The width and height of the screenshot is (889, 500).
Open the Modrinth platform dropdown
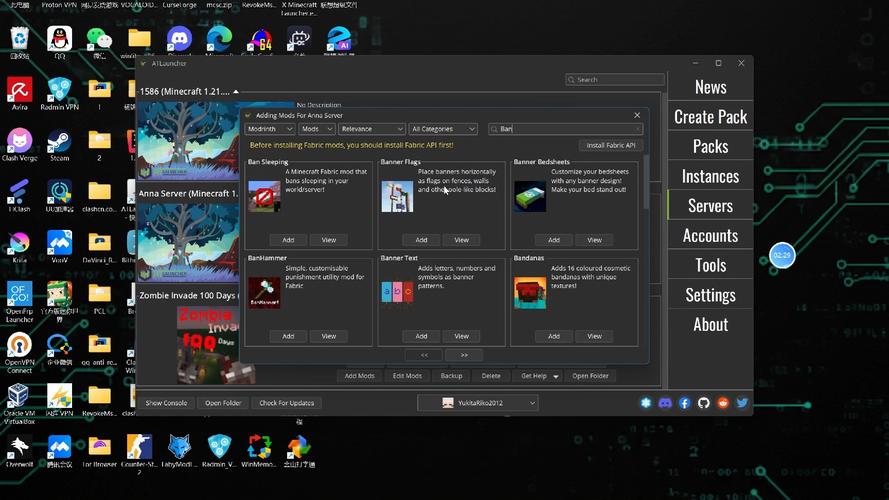click(x=270, y=129)
